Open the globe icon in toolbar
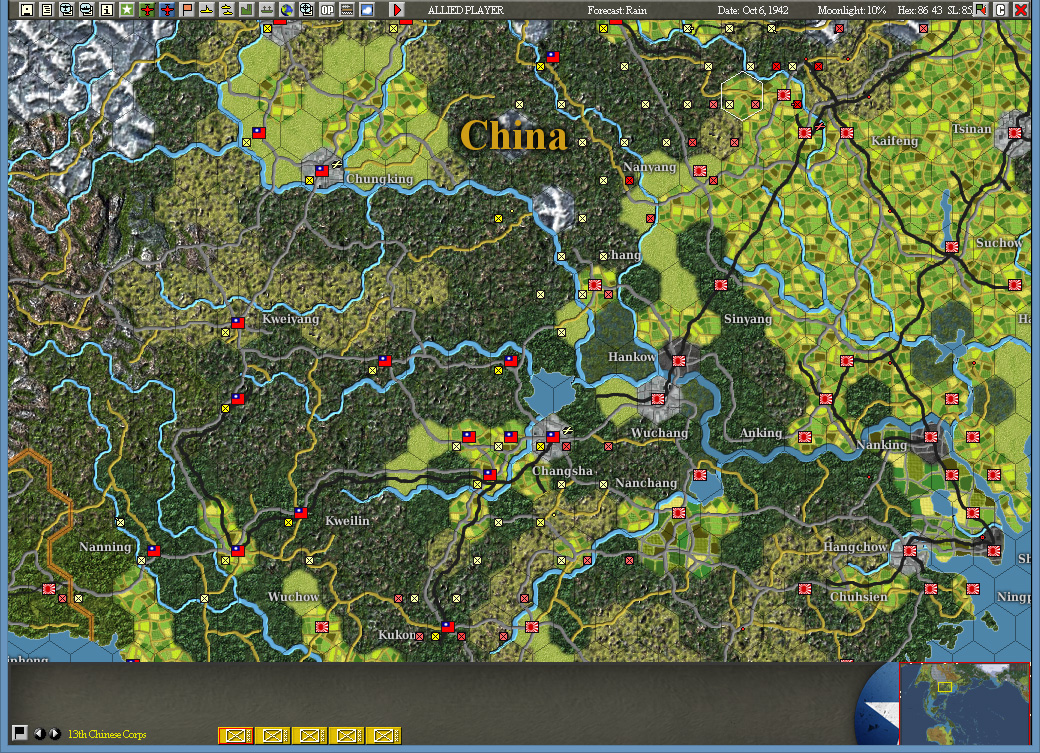 (x=287, y=9)
